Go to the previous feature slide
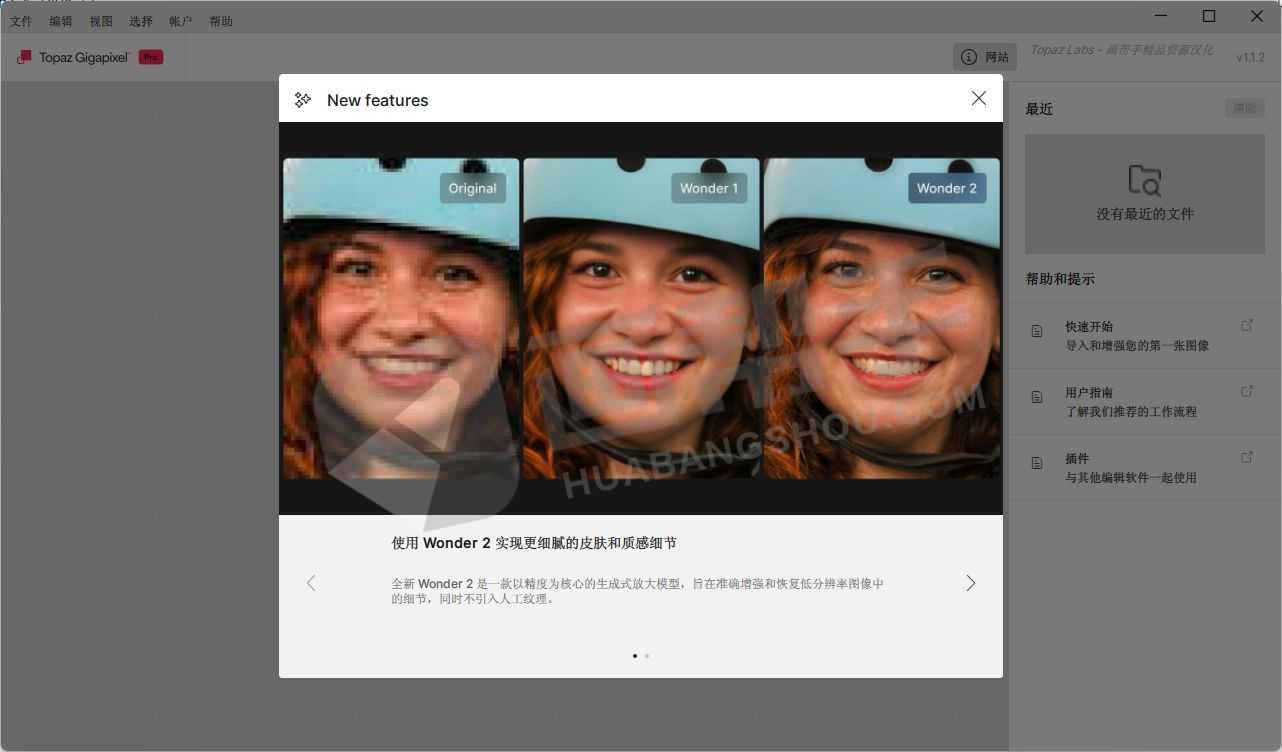 (x=311, y=583)
